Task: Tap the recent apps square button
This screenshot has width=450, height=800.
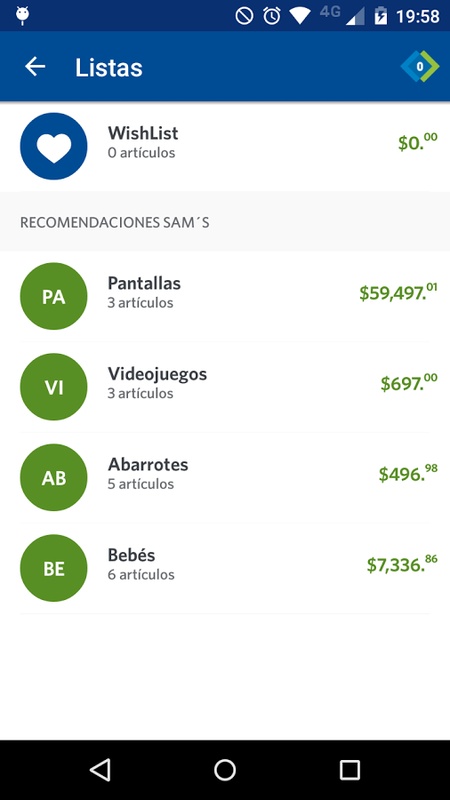Action: click(350, 769)
